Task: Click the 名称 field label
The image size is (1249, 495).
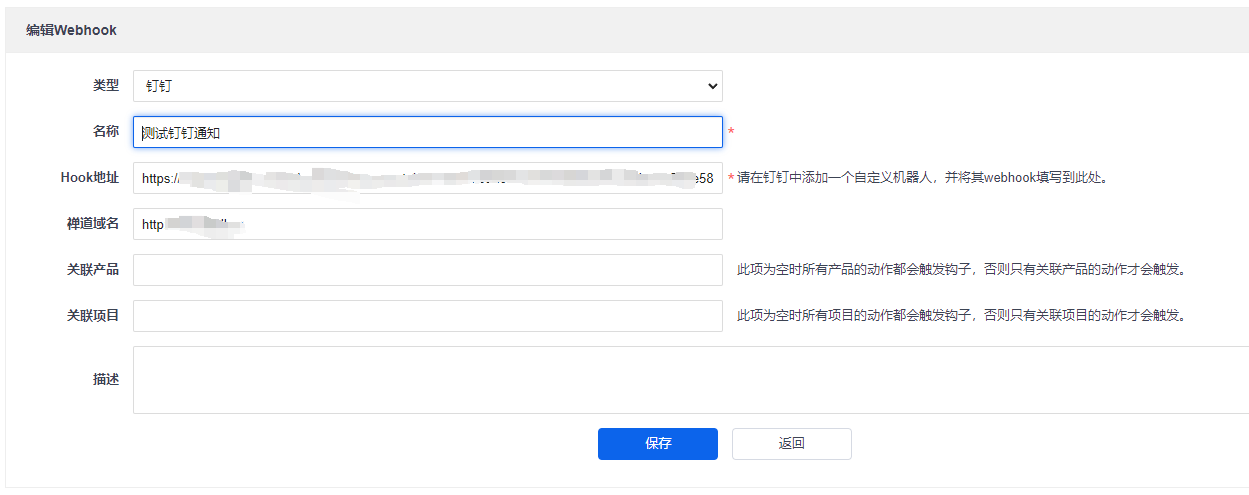Action: click(105, 132)
